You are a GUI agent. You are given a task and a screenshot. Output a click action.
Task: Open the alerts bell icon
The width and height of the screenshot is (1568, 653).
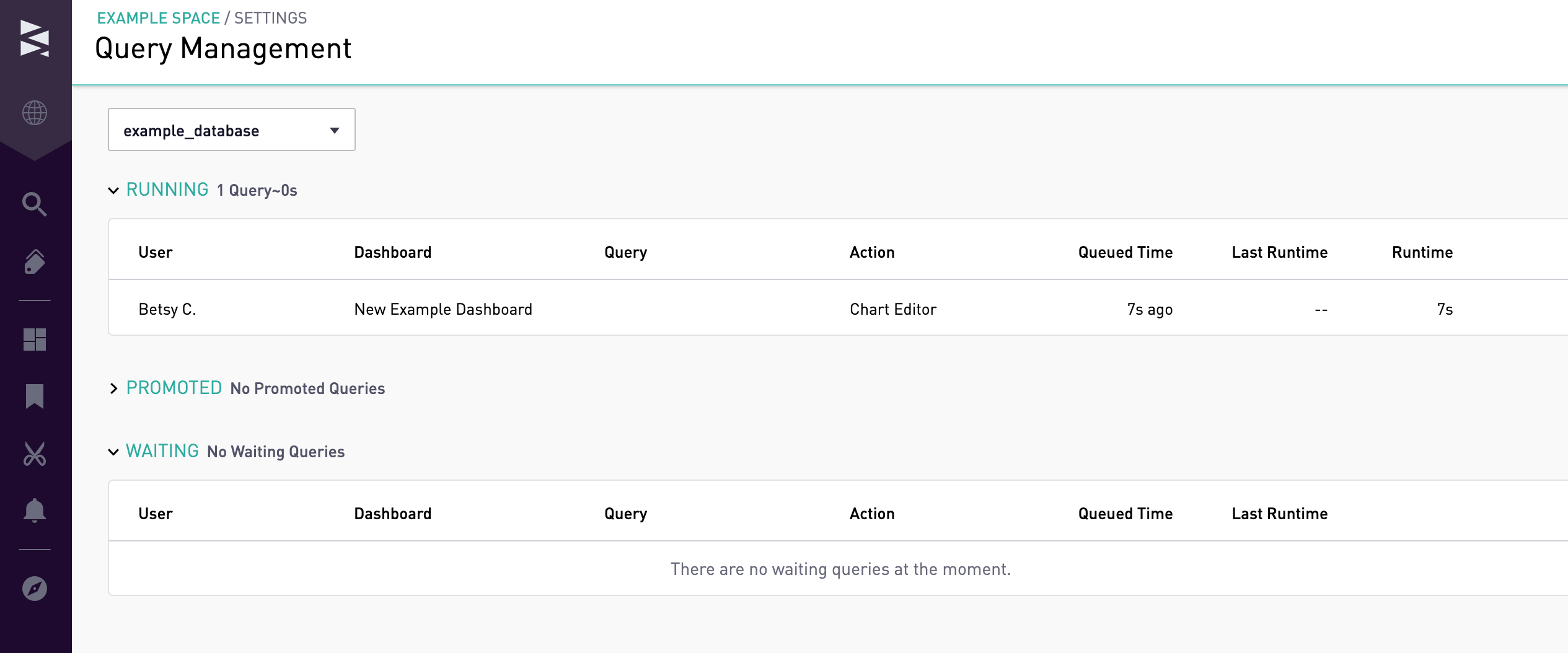pyautogui.click(x=35, y=511)
